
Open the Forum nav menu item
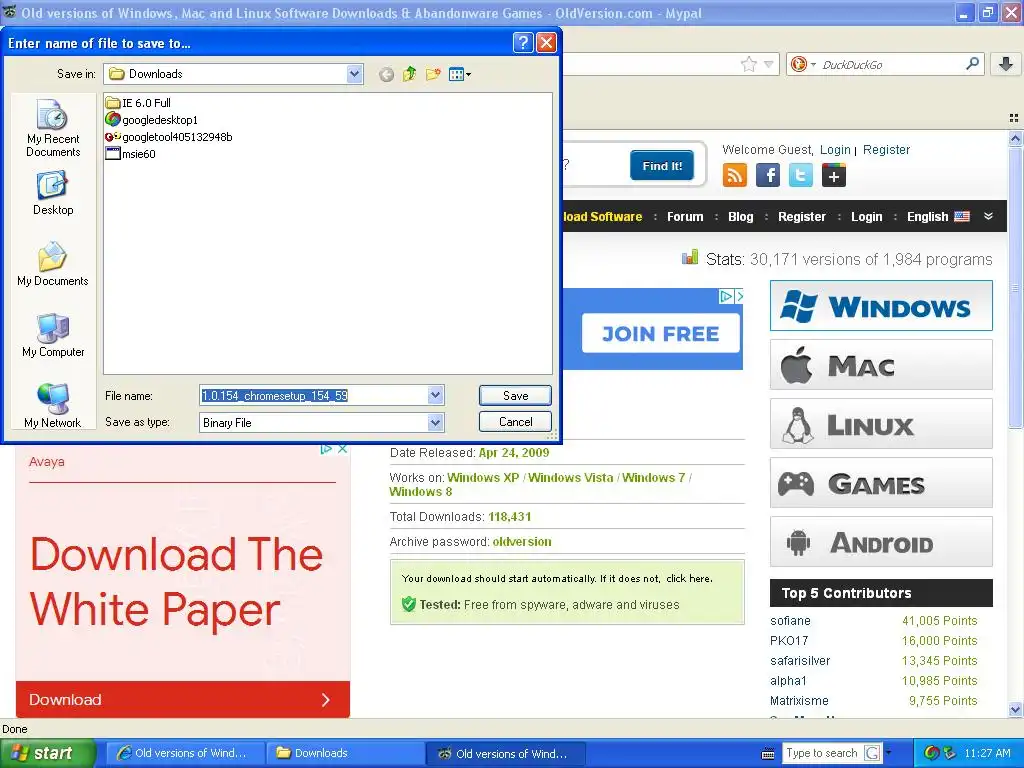[x=685, y=217]
